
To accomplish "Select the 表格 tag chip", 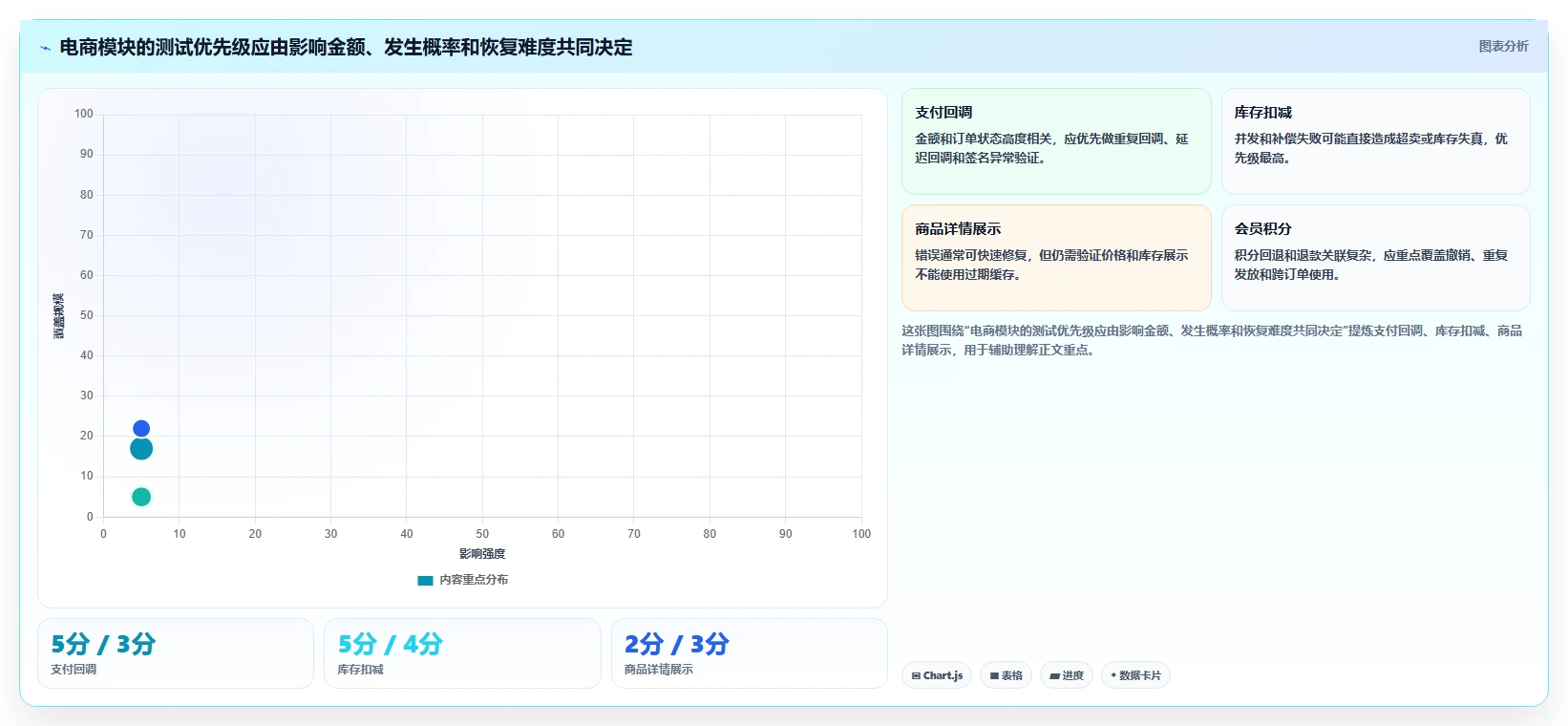I will (x=1006, y=675).
